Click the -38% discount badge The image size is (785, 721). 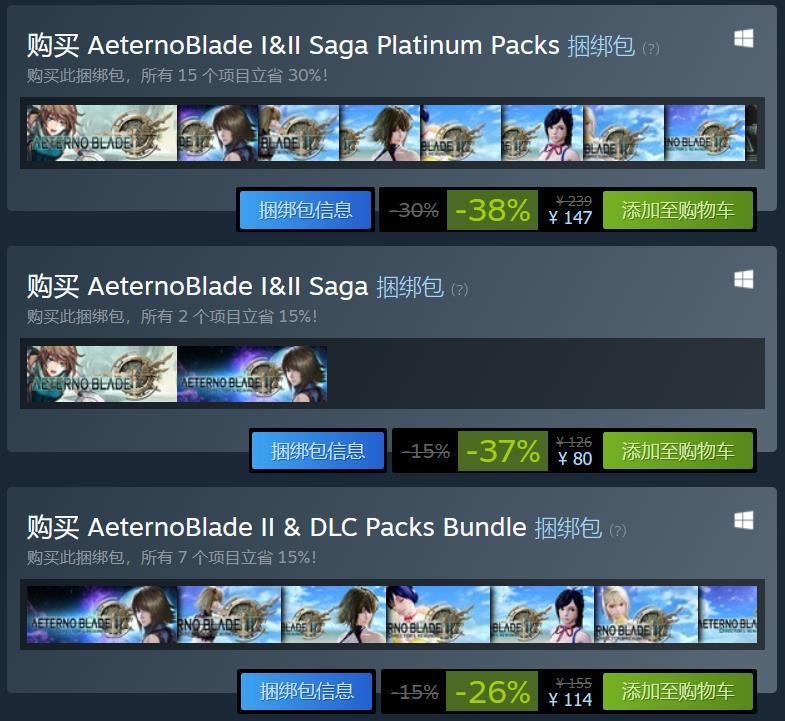coord(492,210)
